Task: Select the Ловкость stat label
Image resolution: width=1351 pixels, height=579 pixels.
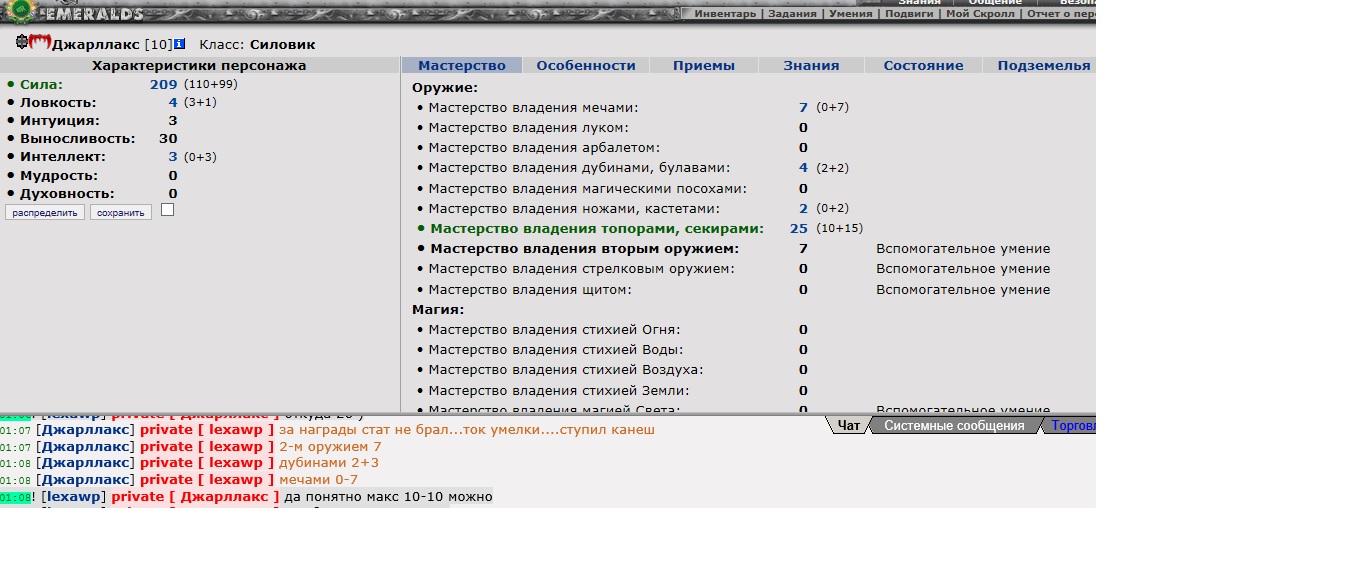Action: (x=58, y=102)
